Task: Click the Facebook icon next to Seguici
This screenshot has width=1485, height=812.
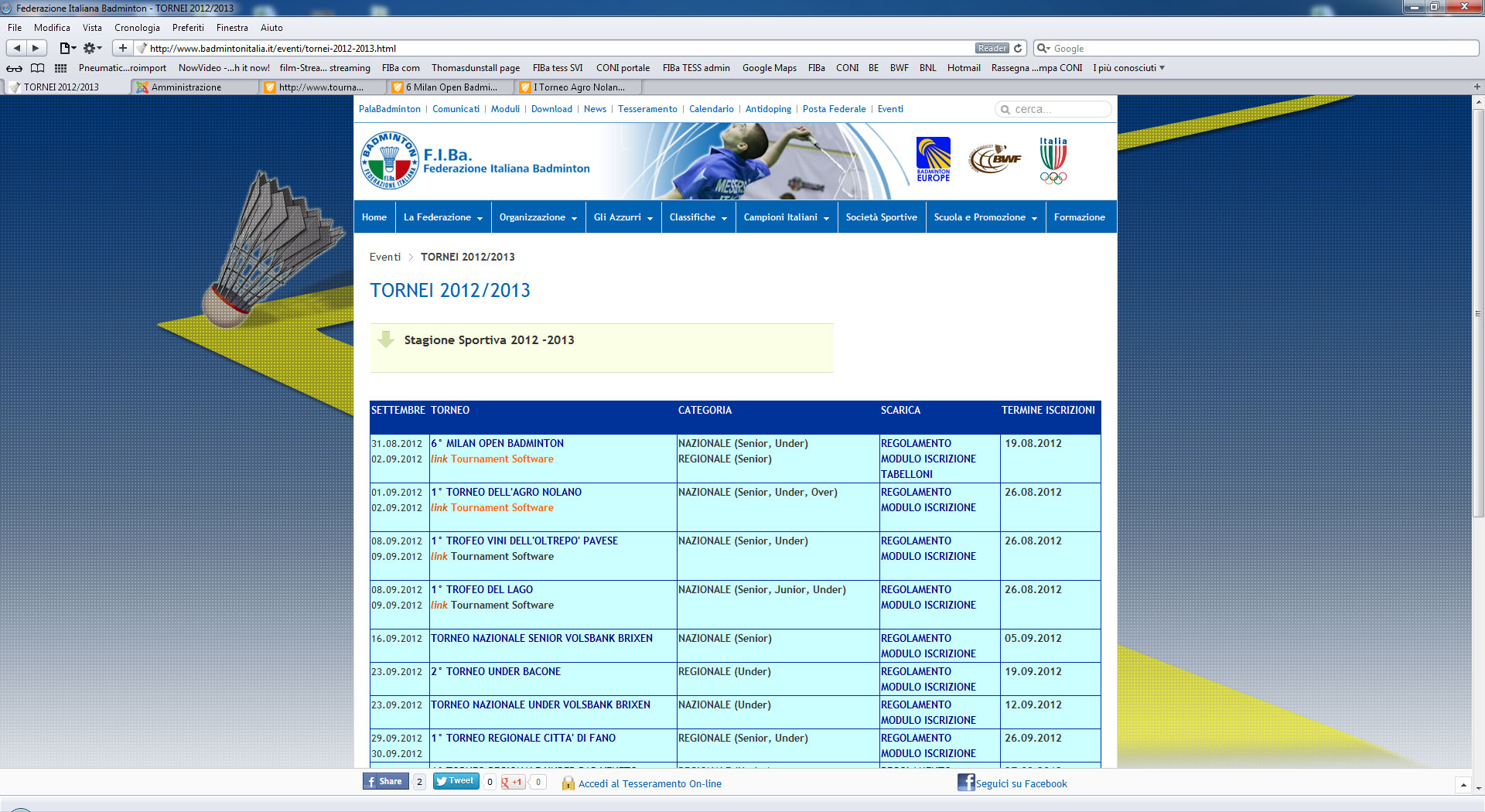Action: point(966,783)
